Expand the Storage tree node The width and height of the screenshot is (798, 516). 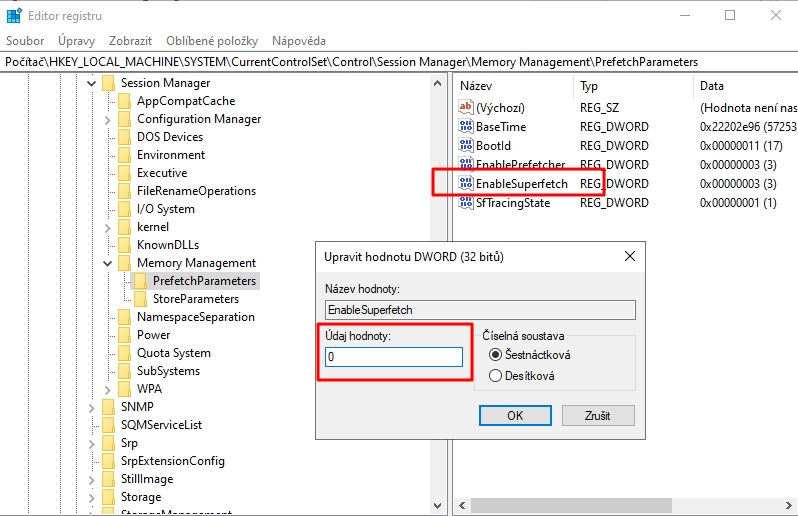point(92,498)
